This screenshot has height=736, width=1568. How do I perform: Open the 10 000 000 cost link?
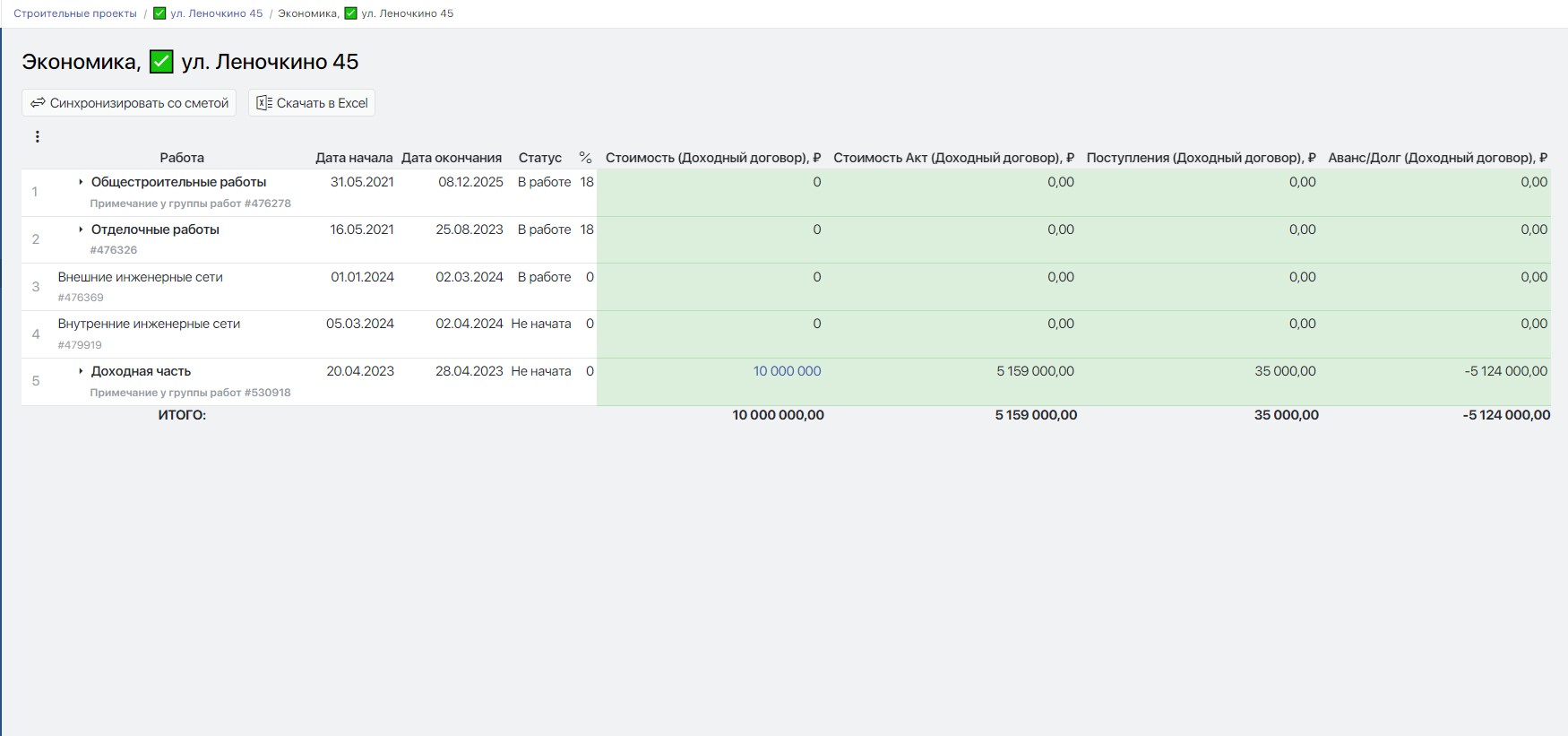pos(787,371)
